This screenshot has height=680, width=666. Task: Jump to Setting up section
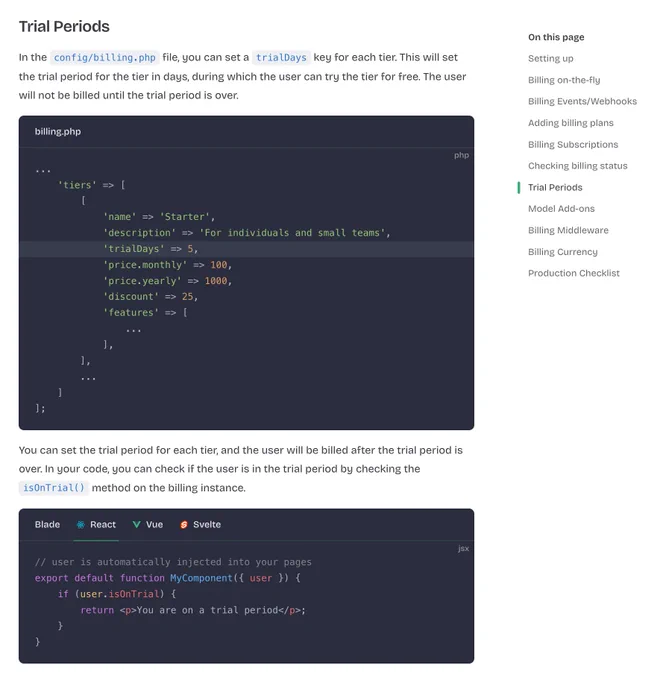click(x=551, y=59)
